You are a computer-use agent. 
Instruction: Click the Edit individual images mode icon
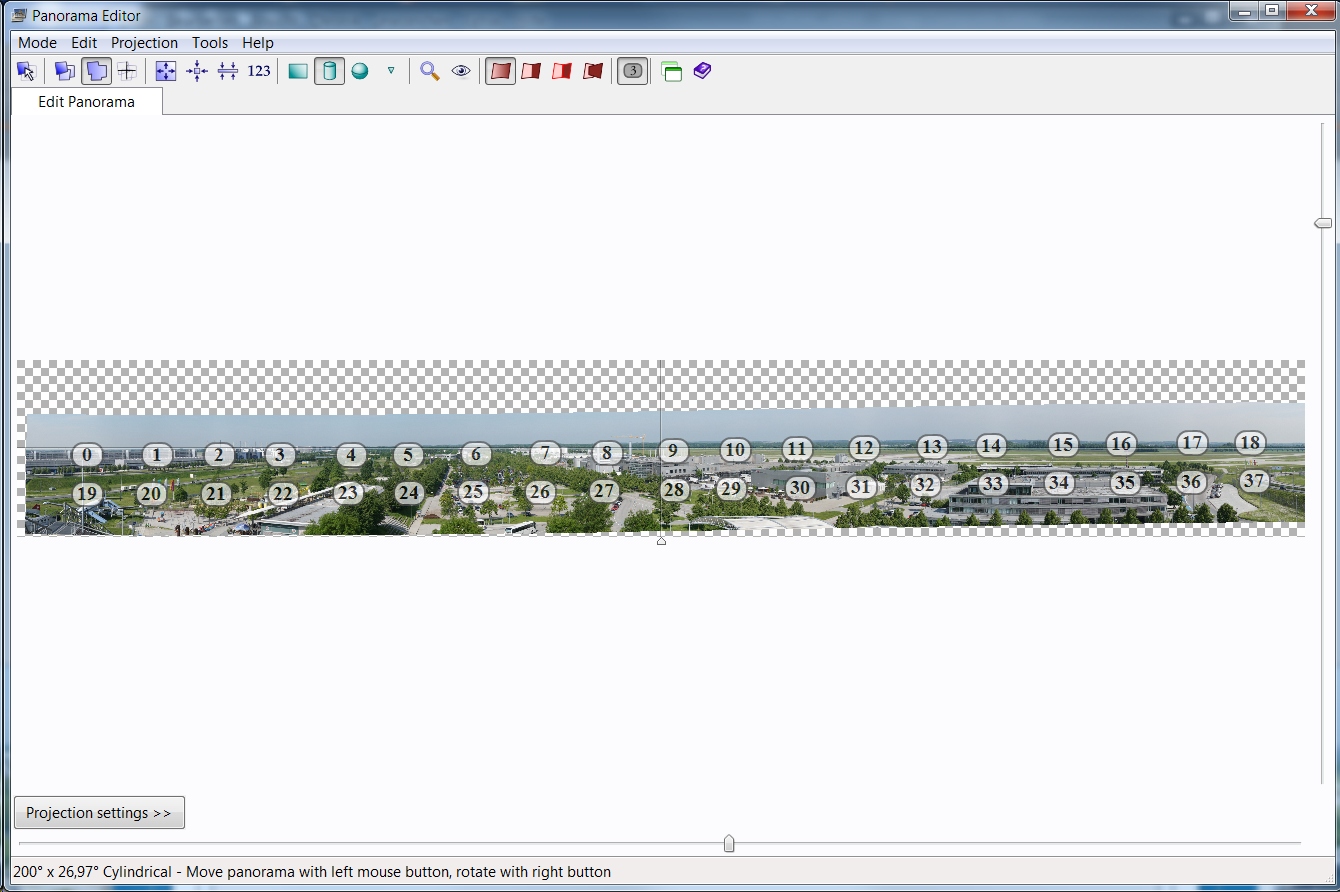pos(65,71)
